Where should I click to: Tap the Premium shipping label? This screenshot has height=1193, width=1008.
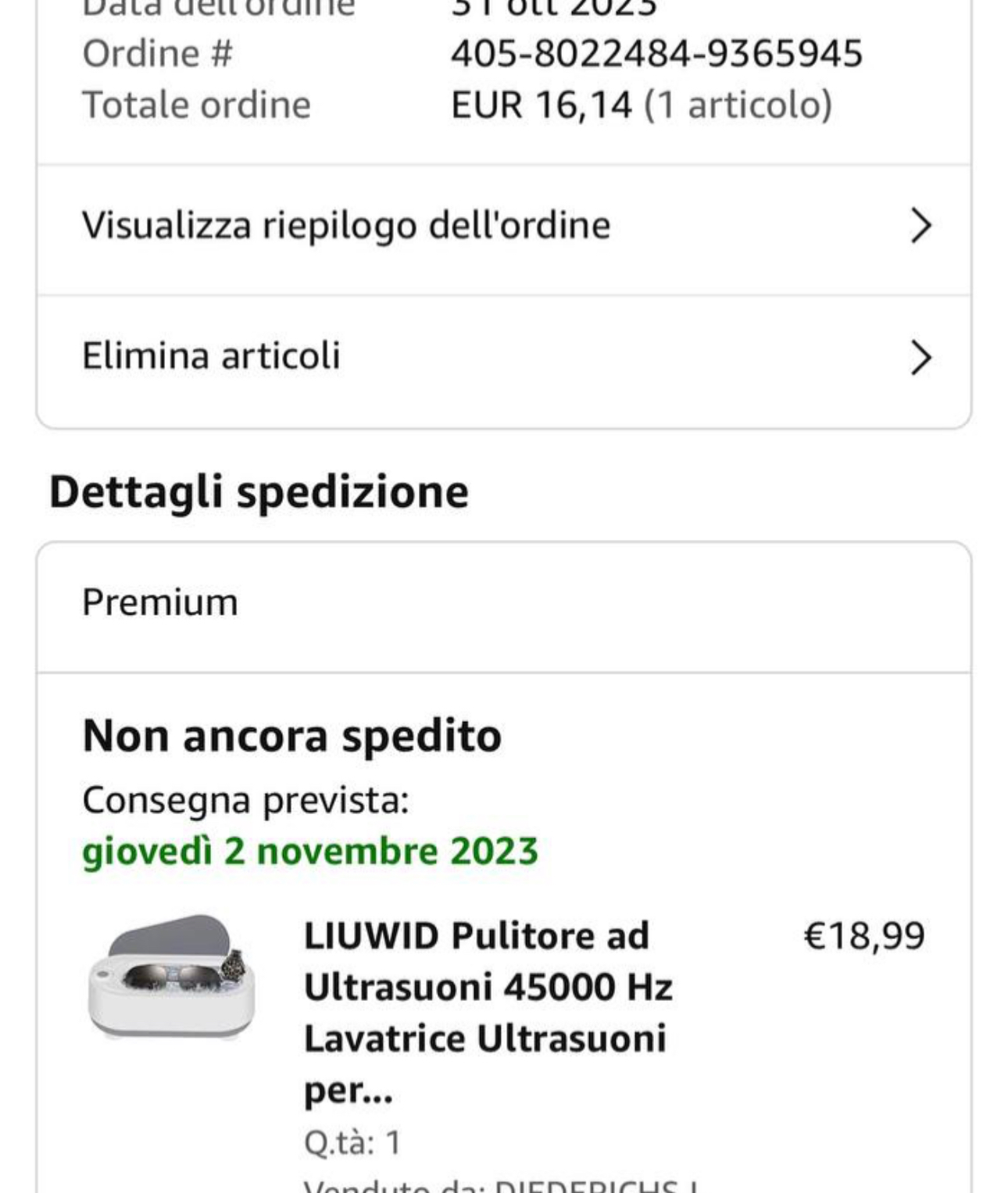coord(160,602)
